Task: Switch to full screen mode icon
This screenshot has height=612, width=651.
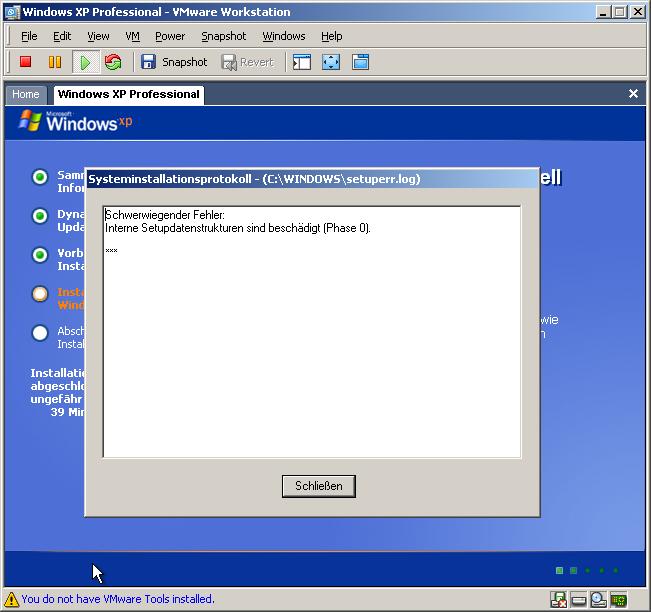Action: tap(331, 62)
